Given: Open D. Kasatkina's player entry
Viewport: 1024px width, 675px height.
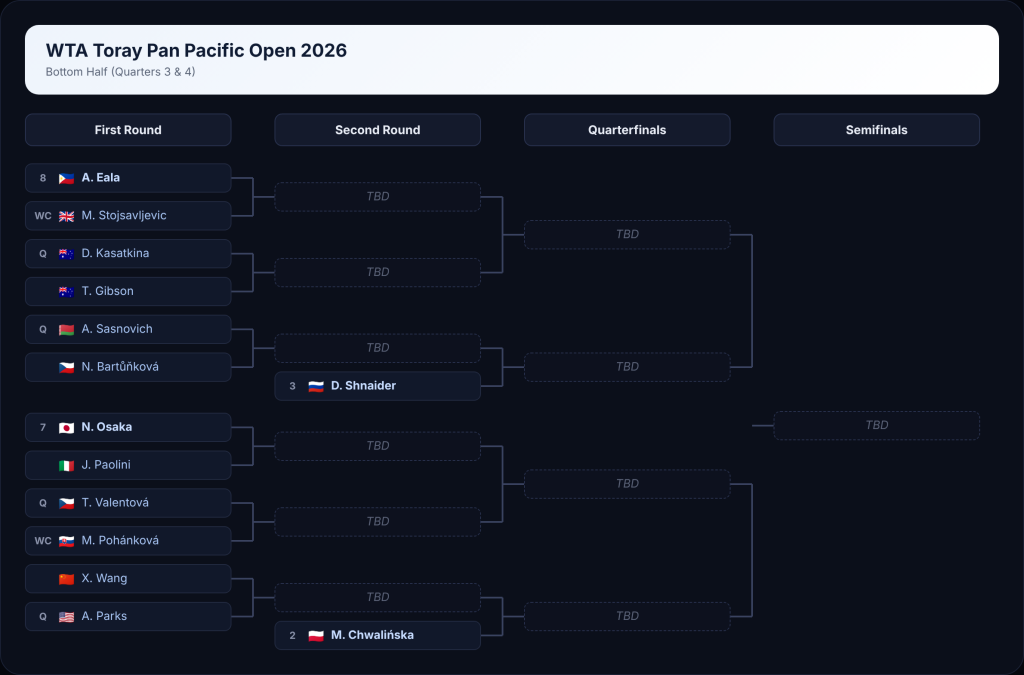Looking at the screenshot, I should click(x=128, y=253).
